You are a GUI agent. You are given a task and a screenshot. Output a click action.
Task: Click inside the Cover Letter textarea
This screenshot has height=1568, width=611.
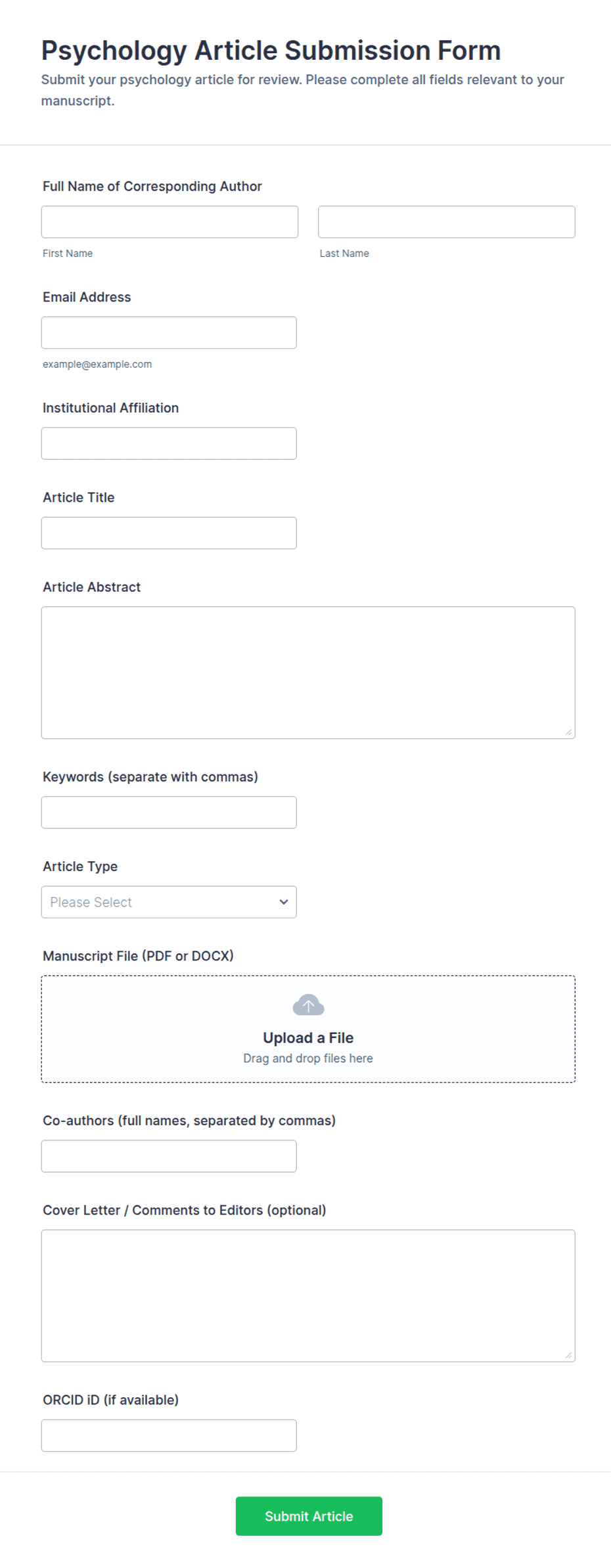(308, 1295)
